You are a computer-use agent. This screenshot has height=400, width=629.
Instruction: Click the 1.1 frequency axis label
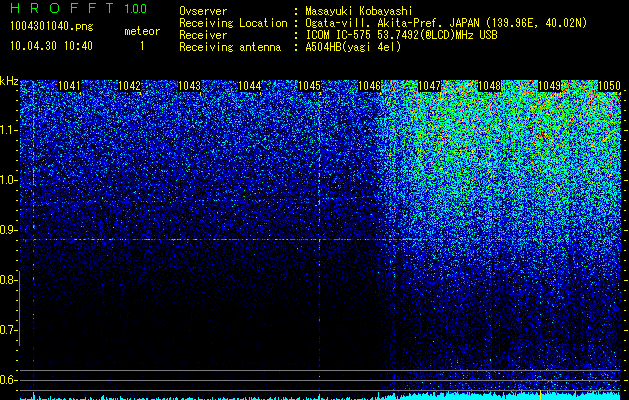pyautogui.click(x=8, y=130)
